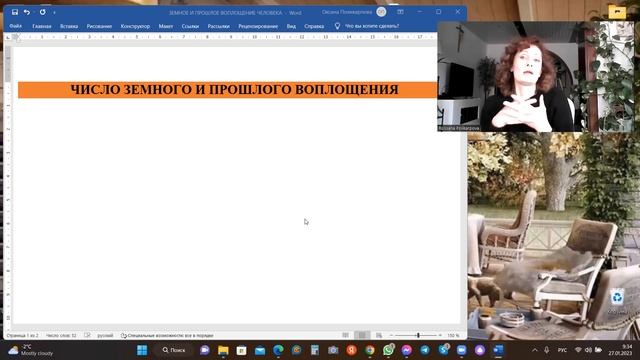640x360 pixels.
Task: Open the accessibility checker status 'Специальные возможности'
Action: [x=167, y=336]
